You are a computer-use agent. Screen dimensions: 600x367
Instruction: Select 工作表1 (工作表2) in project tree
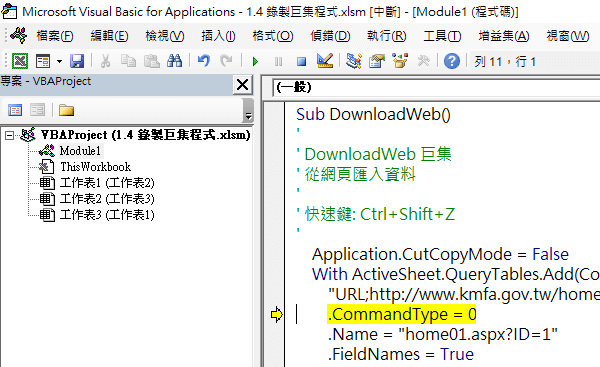click(107, 183)
